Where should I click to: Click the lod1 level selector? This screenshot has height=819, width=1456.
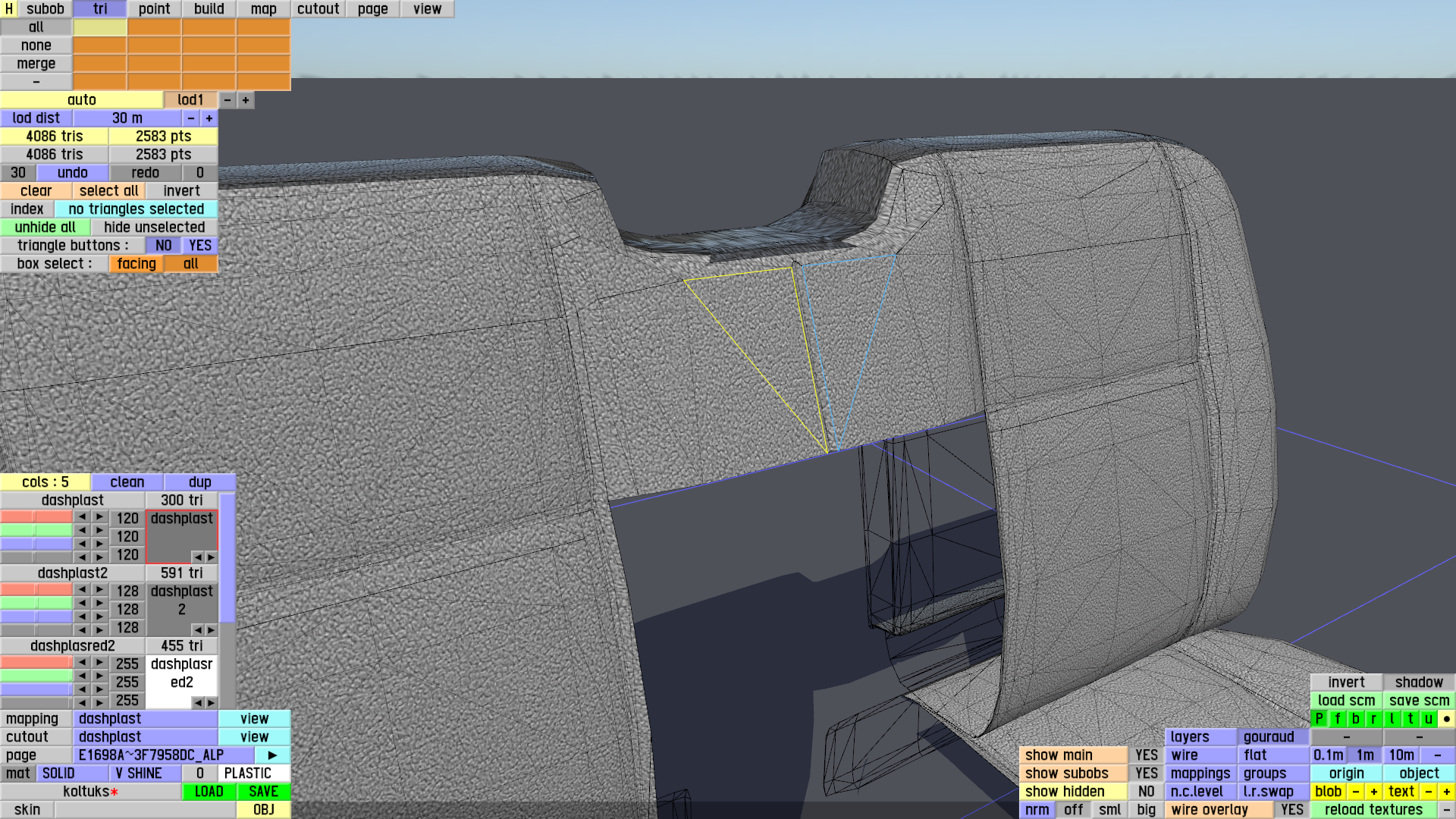click(190, 100)
